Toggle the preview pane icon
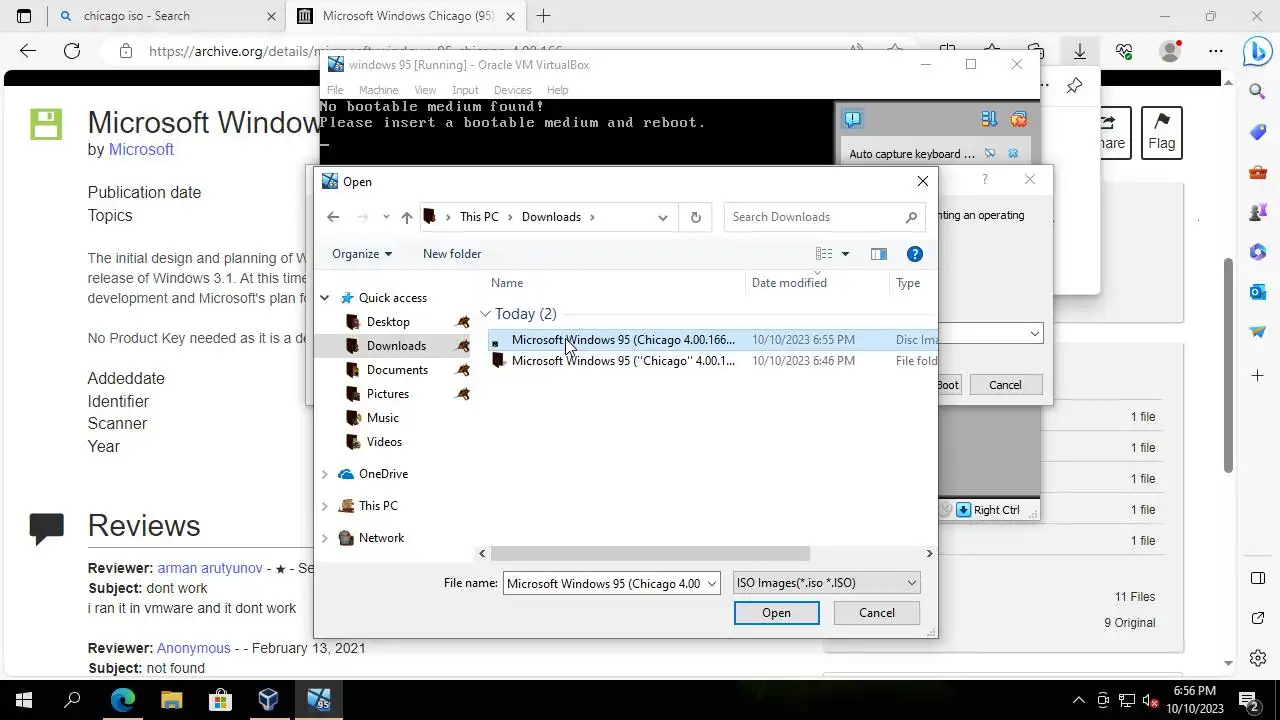Screen dimensions: 1280x720 (x=879, y=254)
